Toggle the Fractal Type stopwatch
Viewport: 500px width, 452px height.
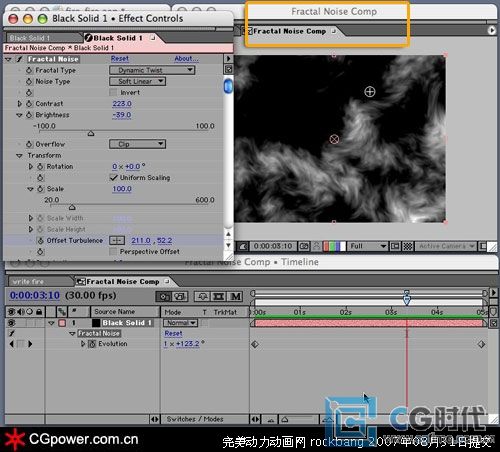click(29, 70)
